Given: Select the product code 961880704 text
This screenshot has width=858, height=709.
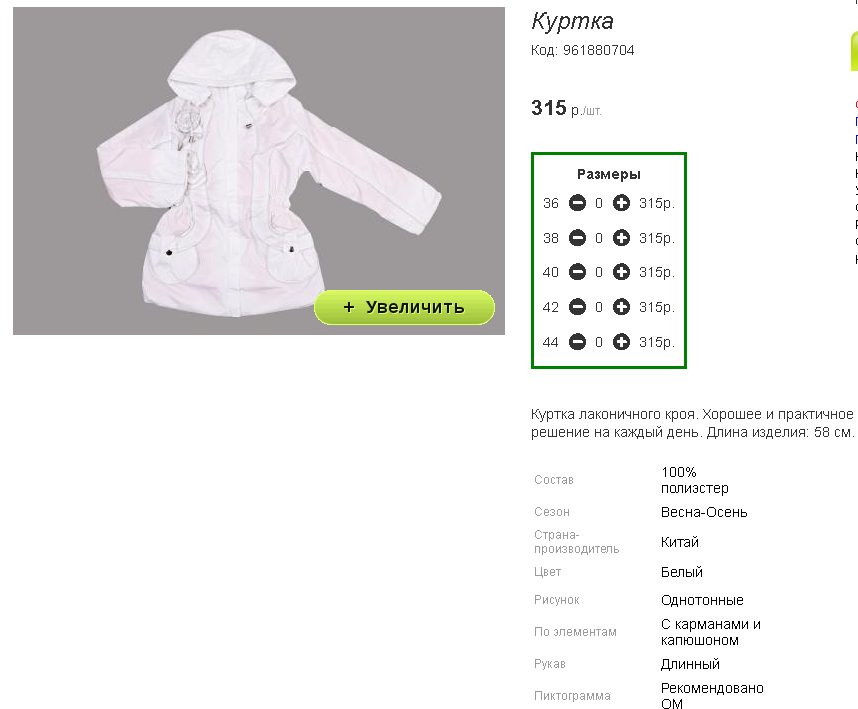Looking at the screenshot, I should (x=599, y=50).
